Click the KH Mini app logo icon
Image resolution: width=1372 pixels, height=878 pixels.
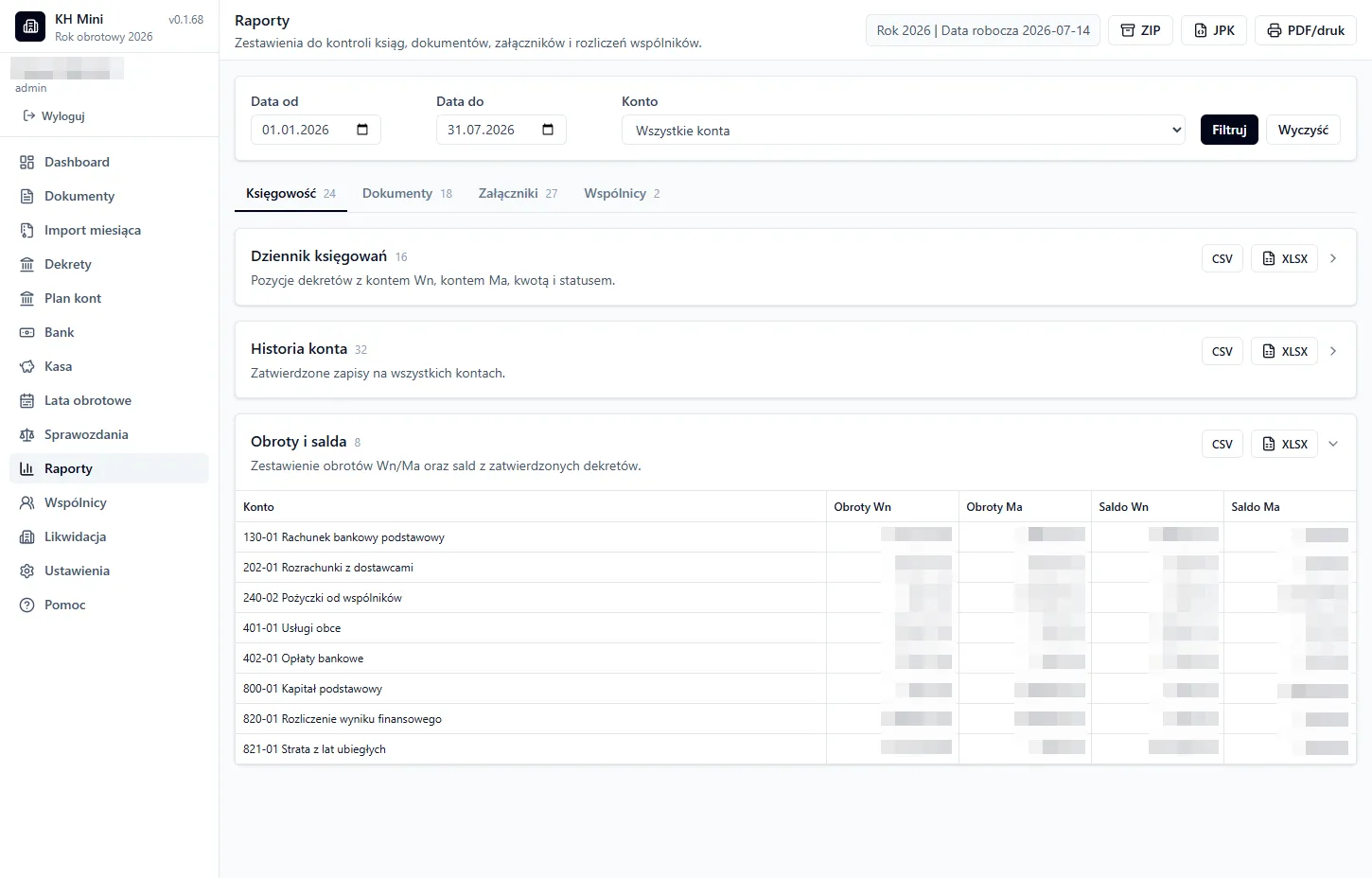30,27
